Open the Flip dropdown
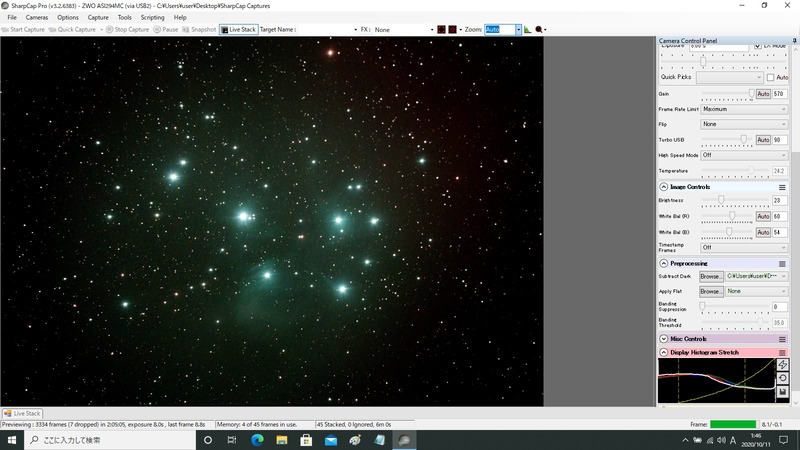Viewport: 800px width, 450px height. point(744,124)
